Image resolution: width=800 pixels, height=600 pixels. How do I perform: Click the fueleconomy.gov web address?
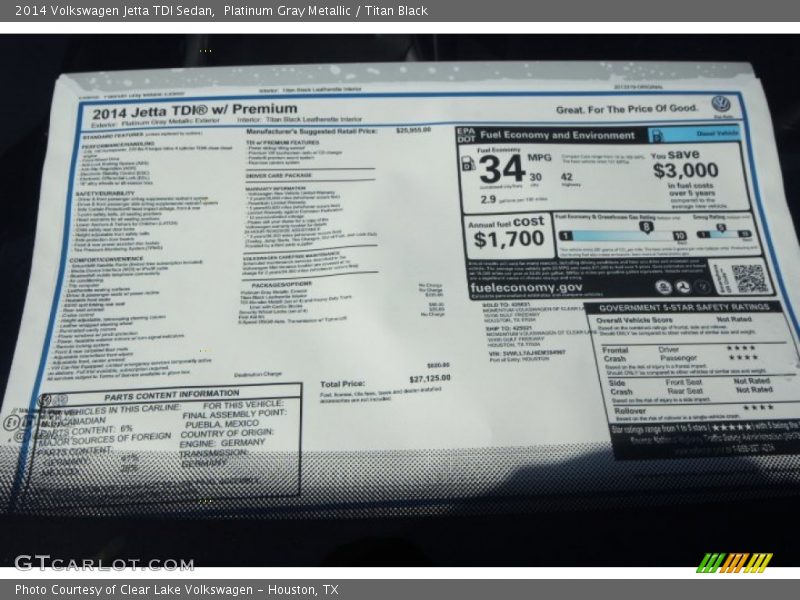point(526,287)
